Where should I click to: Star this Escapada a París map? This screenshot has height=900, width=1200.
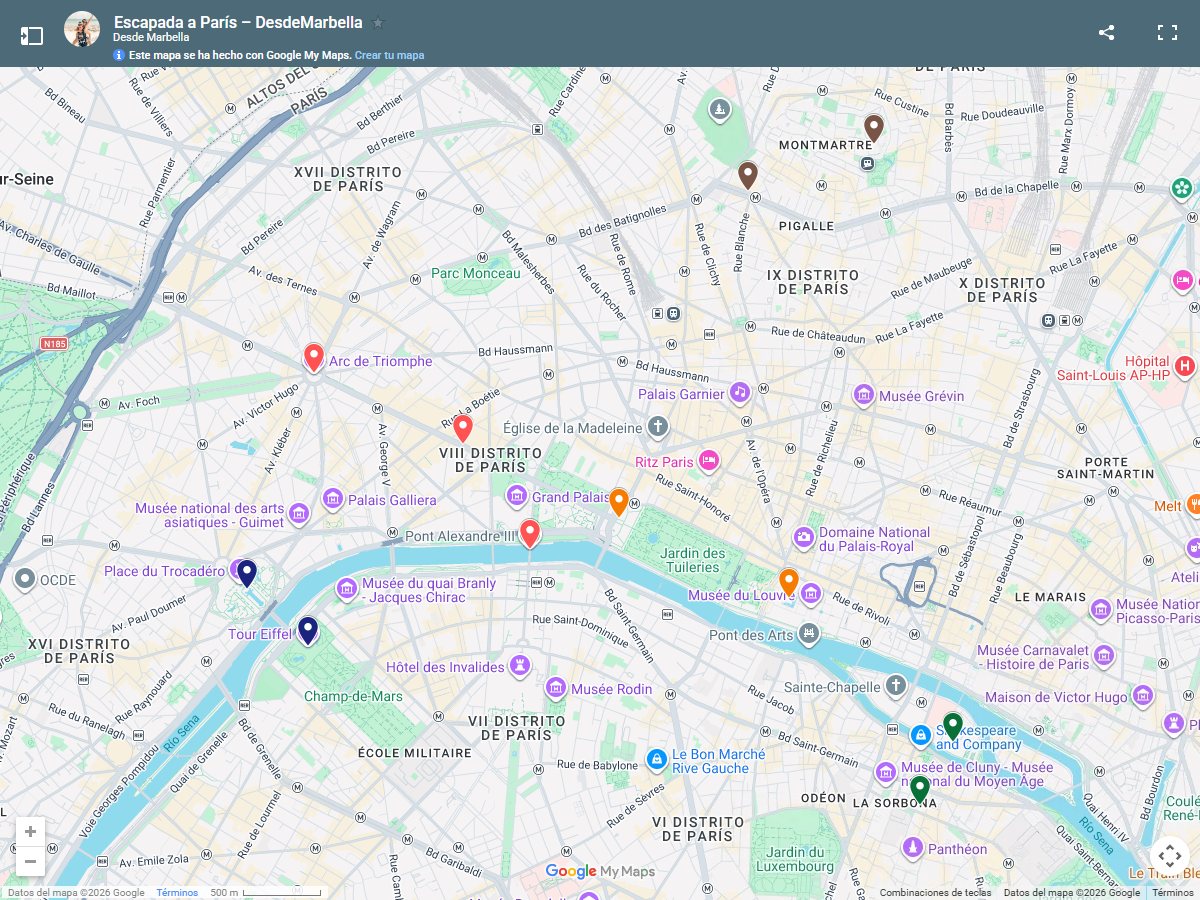377,22
